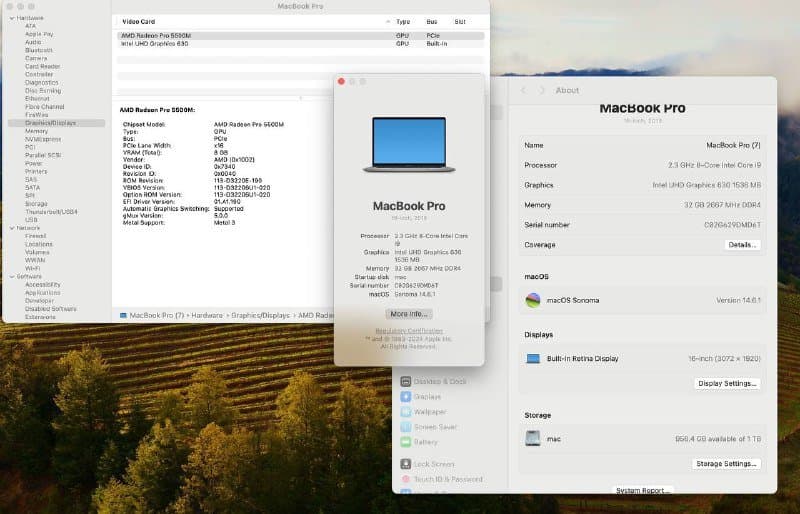Click the 'mac' storage drive icon
Viewport: 800px width, 514px height.
click(x=533, y=438)
